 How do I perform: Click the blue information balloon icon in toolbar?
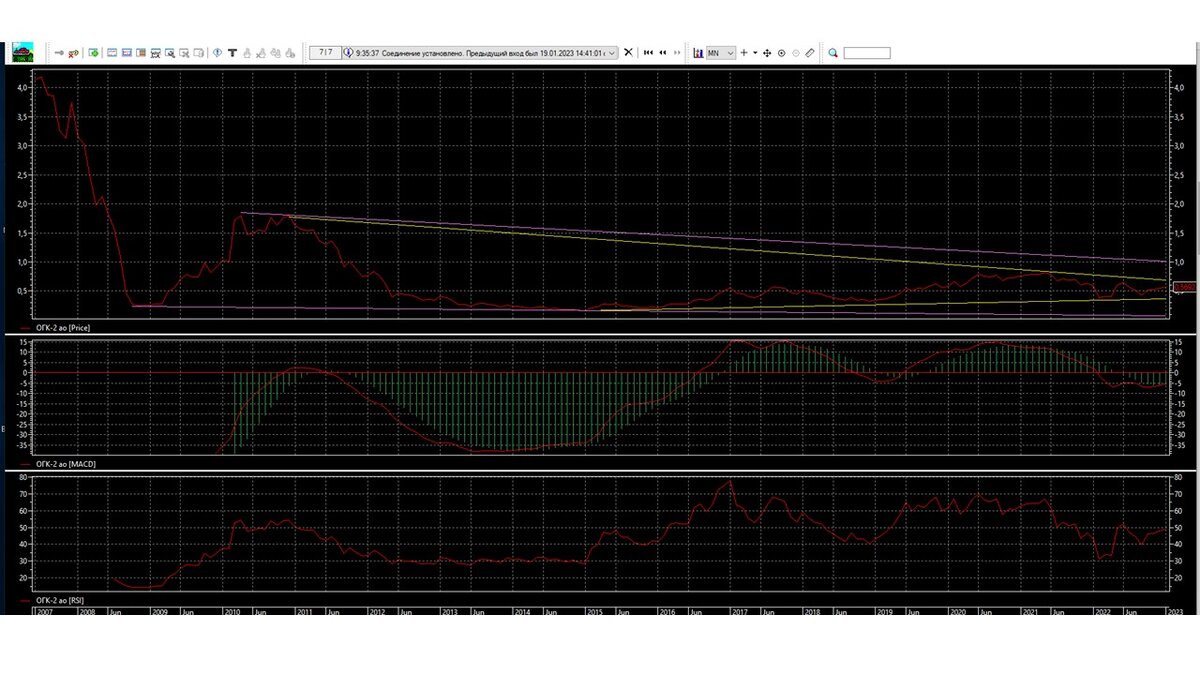[217, 52]
